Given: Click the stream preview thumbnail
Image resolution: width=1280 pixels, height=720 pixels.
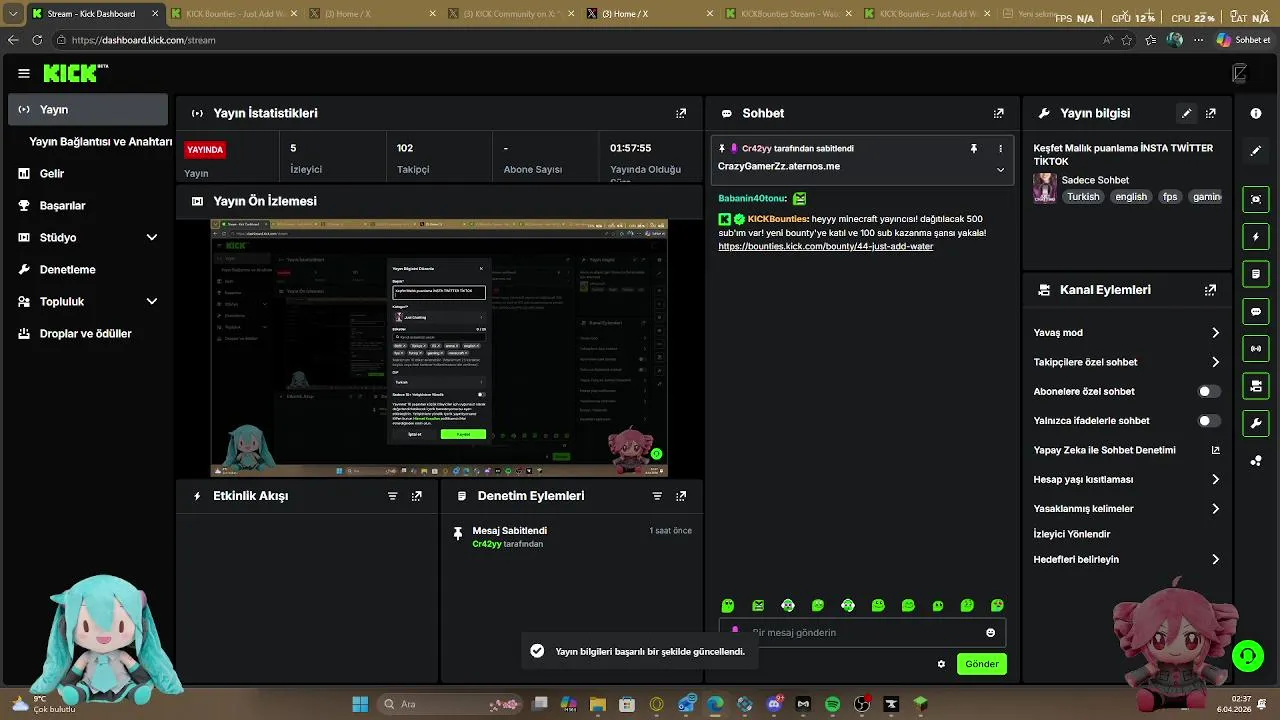Looking at the screenshot, I should click(x=439, y=348).
